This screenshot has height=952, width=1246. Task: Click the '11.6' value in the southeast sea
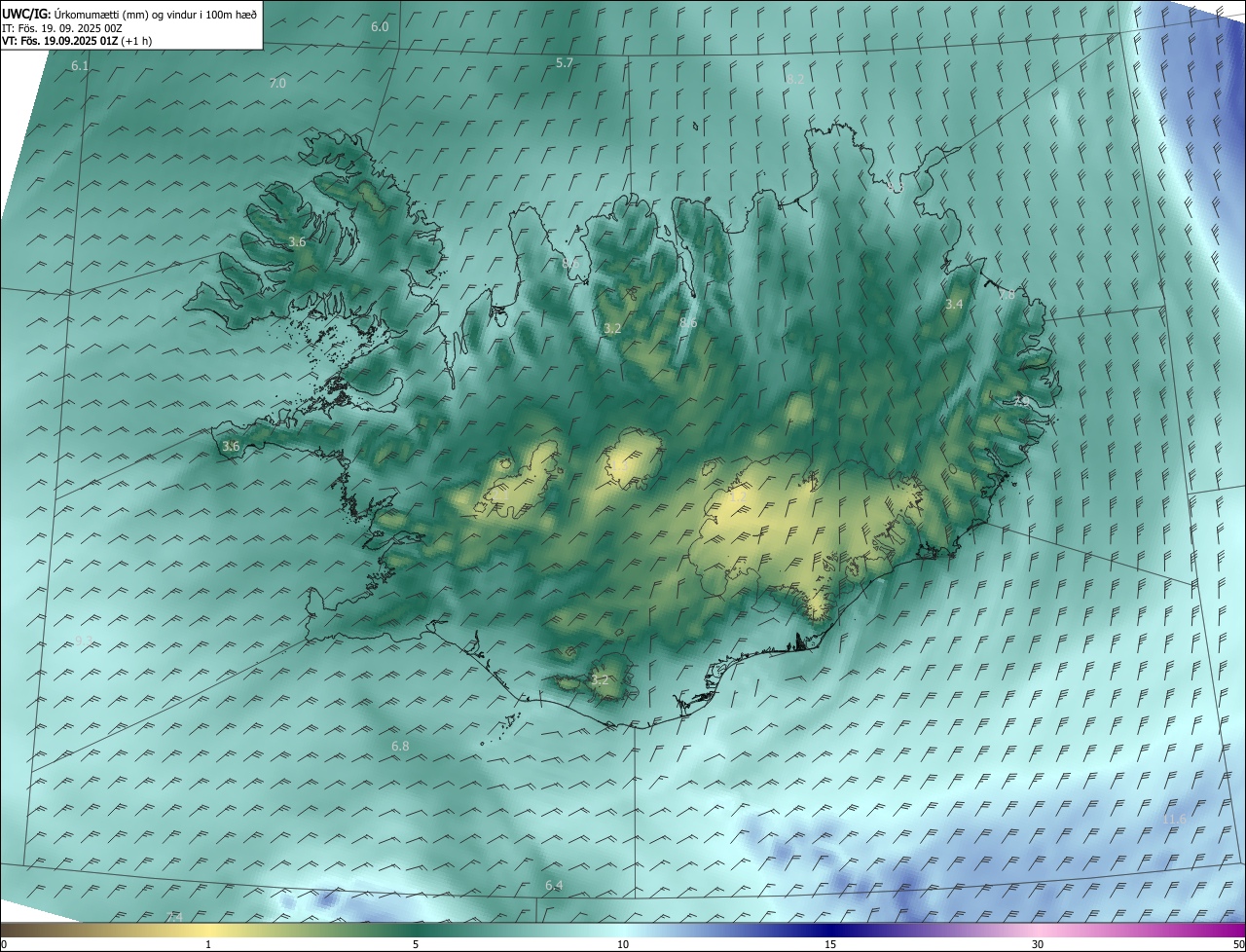(x=1174, y=820)
